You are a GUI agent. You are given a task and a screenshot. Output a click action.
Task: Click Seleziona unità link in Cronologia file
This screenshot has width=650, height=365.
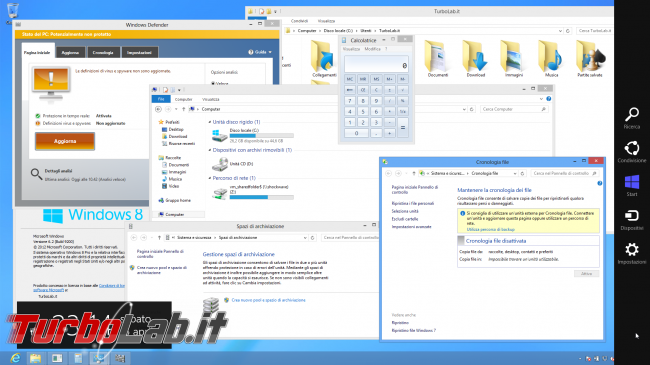tap(405, 211)
